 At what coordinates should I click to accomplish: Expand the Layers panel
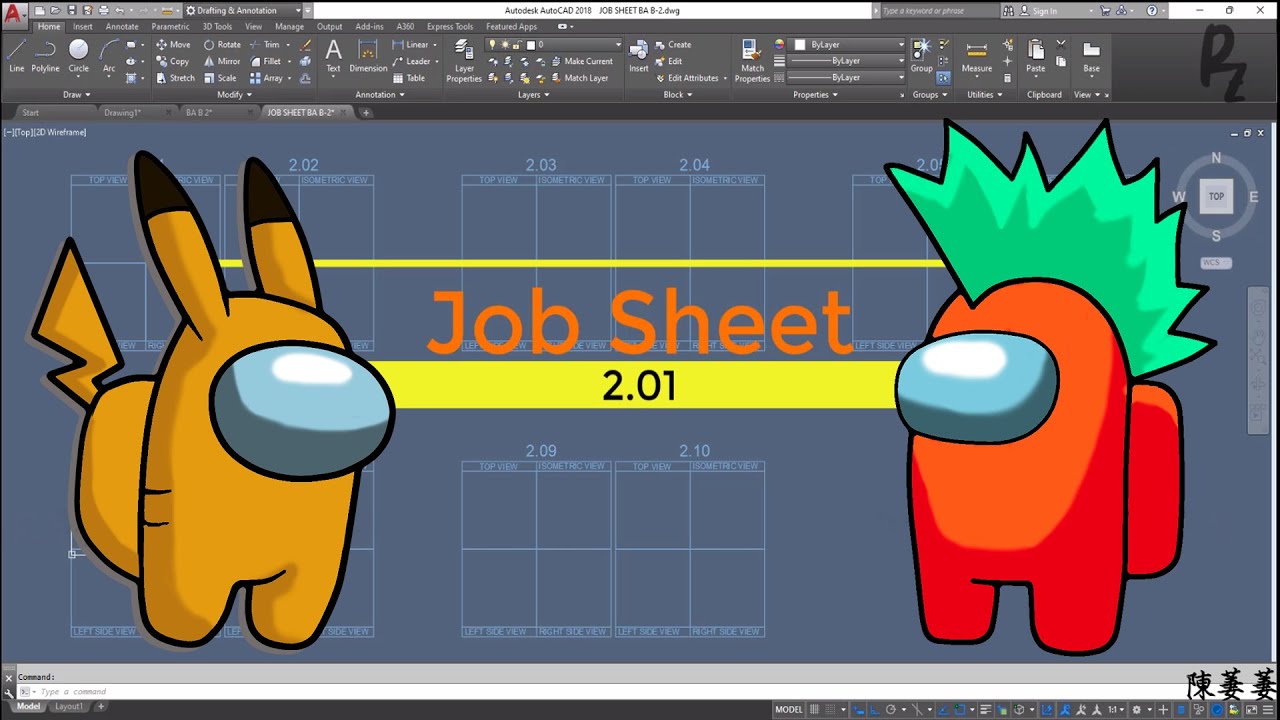pos(533,95)
